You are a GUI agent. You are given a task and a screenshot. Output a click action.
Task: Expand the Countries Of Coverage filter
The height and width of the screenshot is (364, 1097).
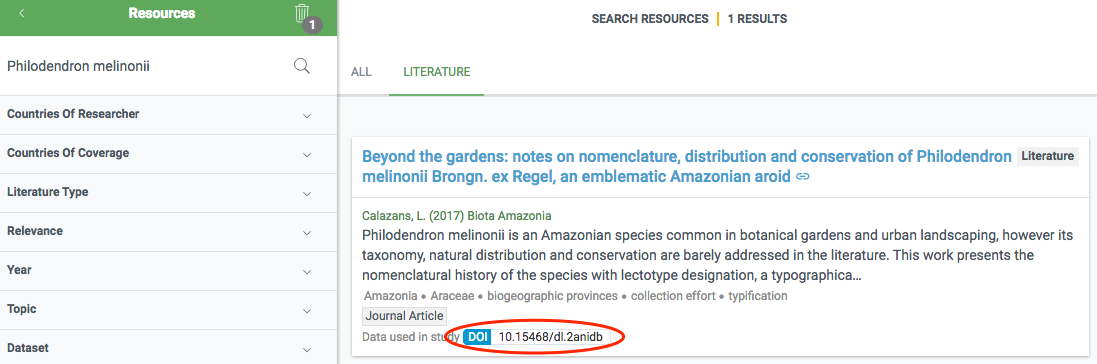click(x=169, y=154)
